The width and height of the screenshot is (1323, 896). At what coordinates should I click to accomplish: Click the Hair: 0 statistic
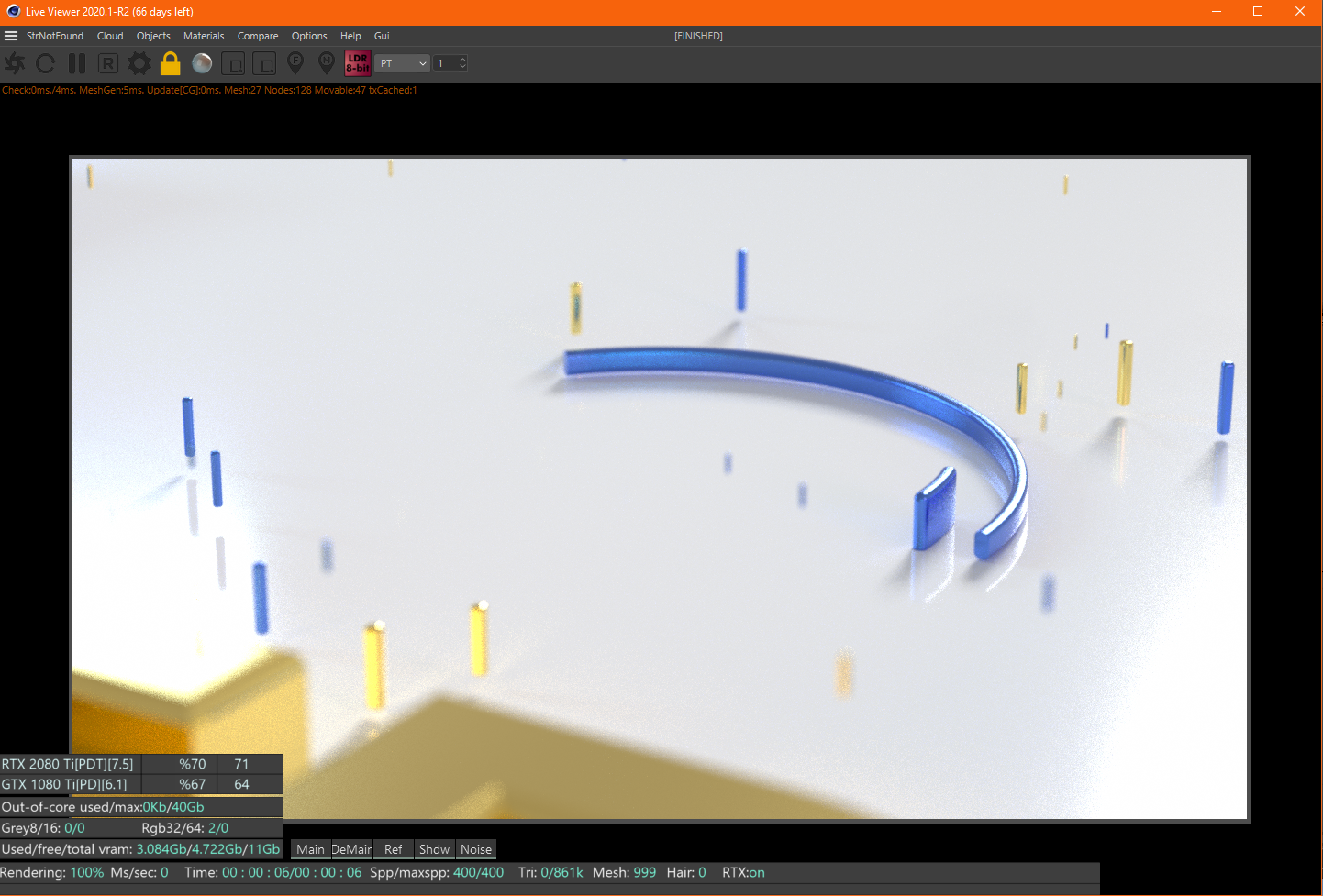point(686,872)
